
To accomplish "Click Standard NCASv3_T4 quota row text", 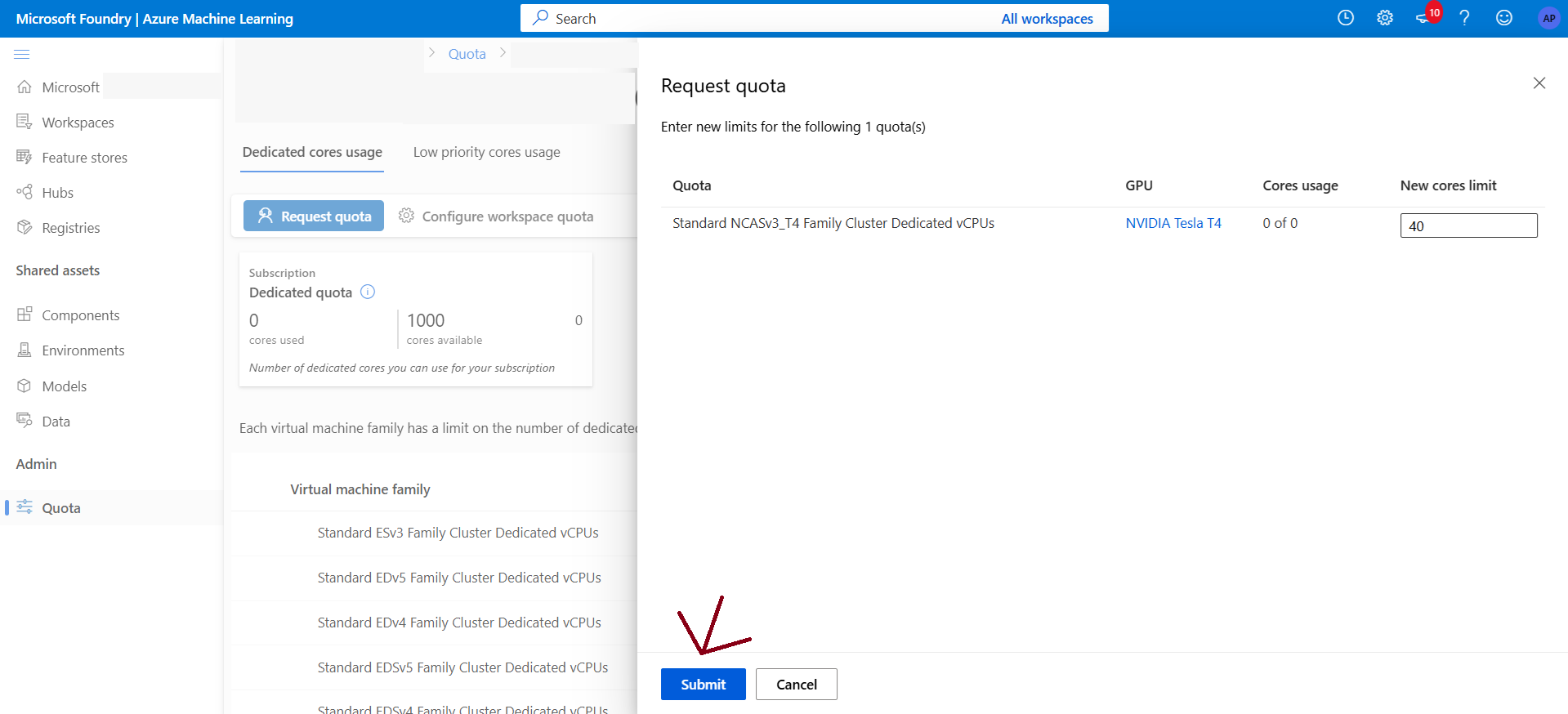I will [x=833, y=223].
